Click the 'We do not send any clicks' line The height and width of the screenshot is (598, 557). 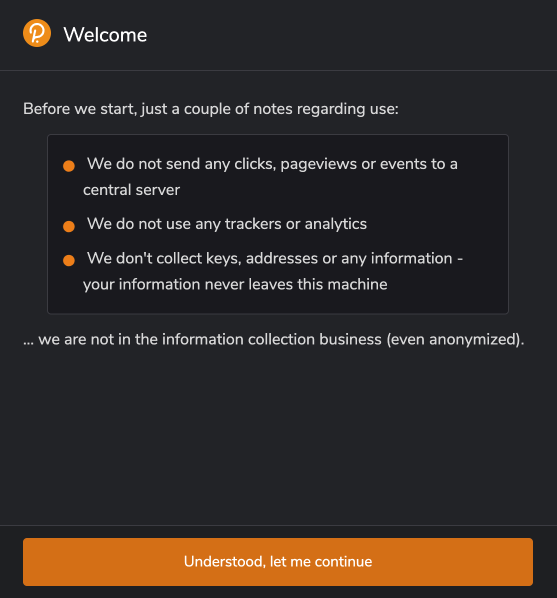(272, 164)
